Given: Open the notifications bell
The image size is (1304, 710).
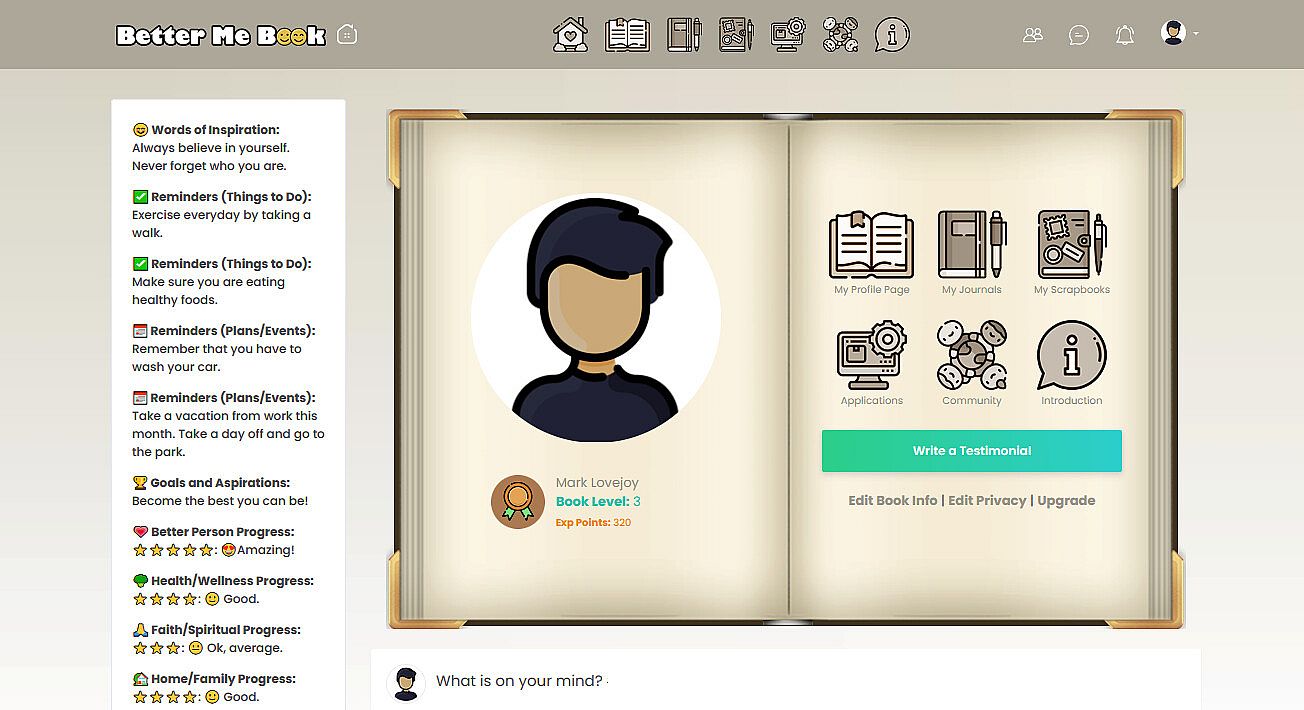Looking at the screenshot, I should tap(1125, 35).
